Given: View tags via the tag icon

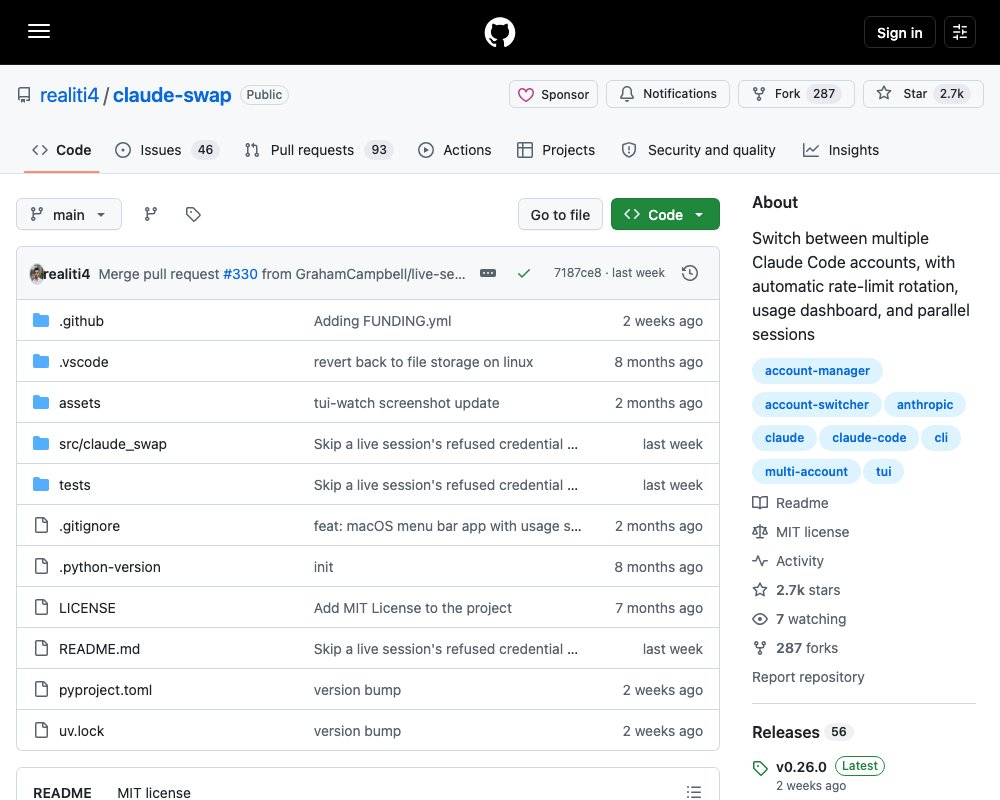Looking at the screenshot, I should click(x=193, y=214).
